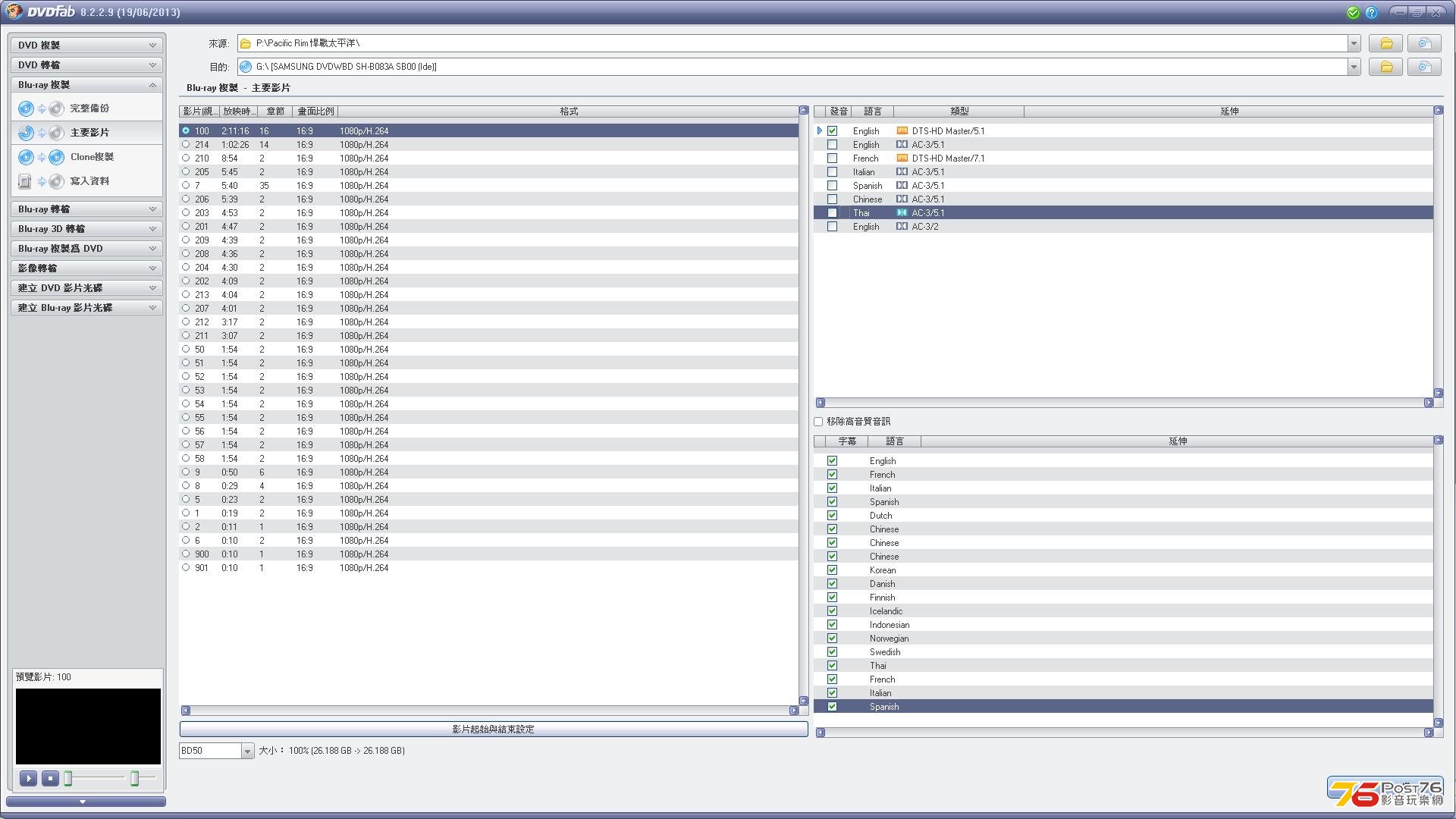The image size is (1456, 819).
Task: Expand 建立 DVD 影片光碟 section
Action: [86, 287]
